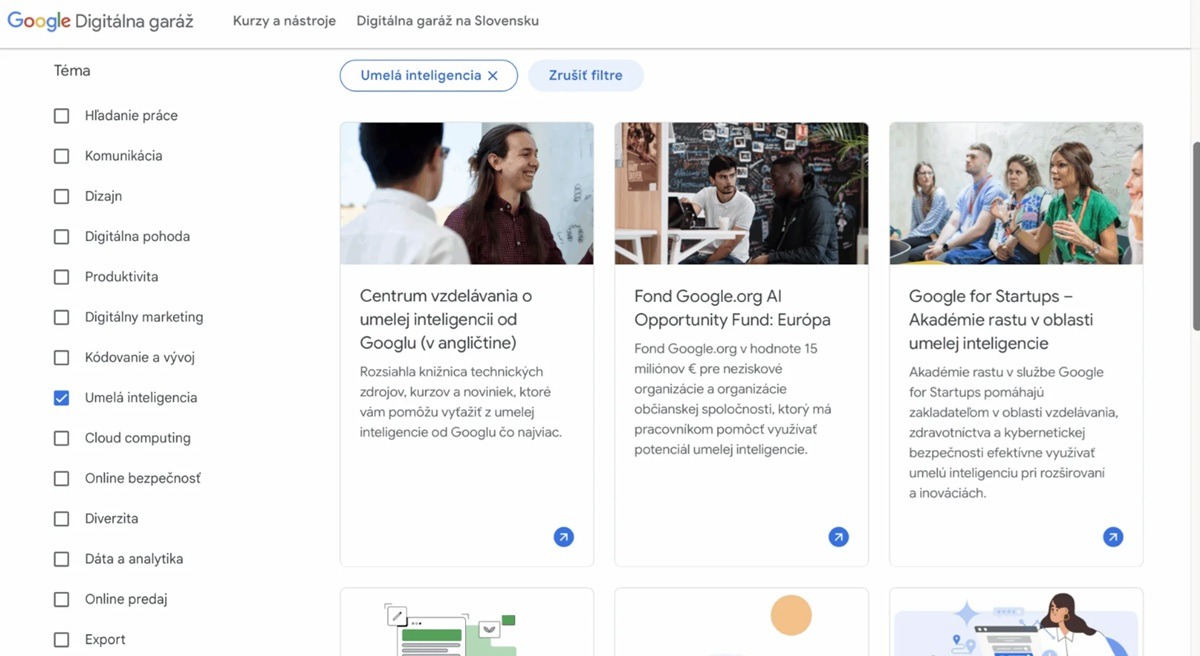The height and width of the screenshot is (656, 1200).
Task: Click the group discussion thumbnail
Action: (1016, 193)
